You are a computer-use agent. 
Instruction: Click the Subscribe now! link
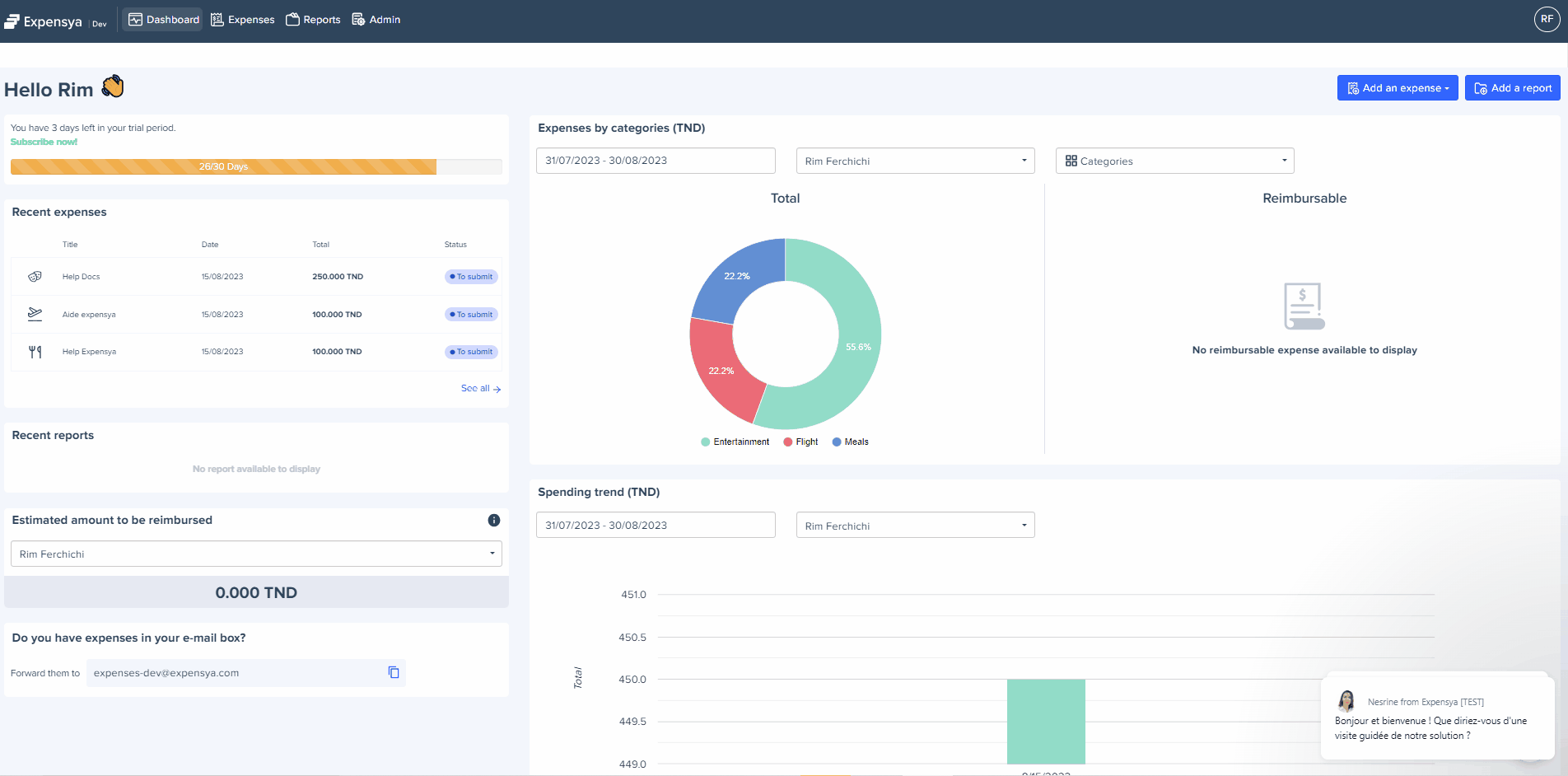44,142
